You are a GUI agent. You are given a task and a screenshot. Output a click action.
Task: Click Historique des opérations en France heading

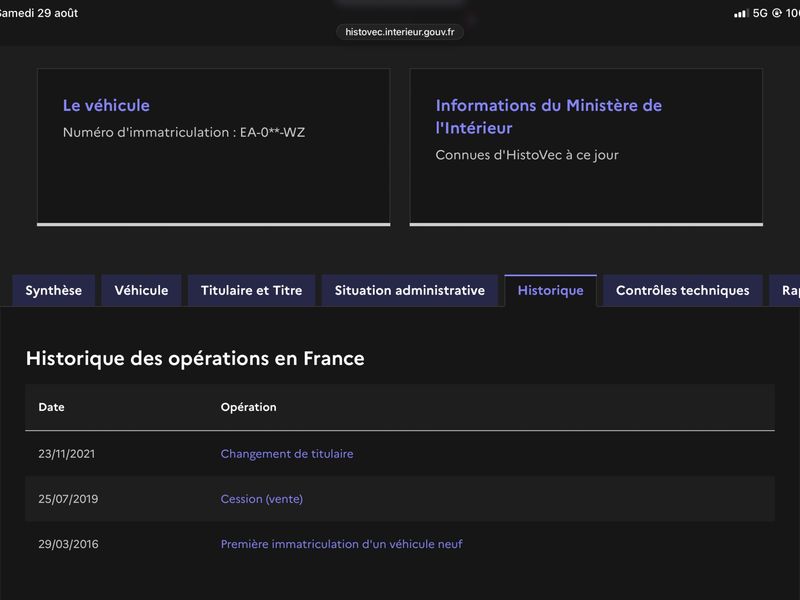[195, 359]
